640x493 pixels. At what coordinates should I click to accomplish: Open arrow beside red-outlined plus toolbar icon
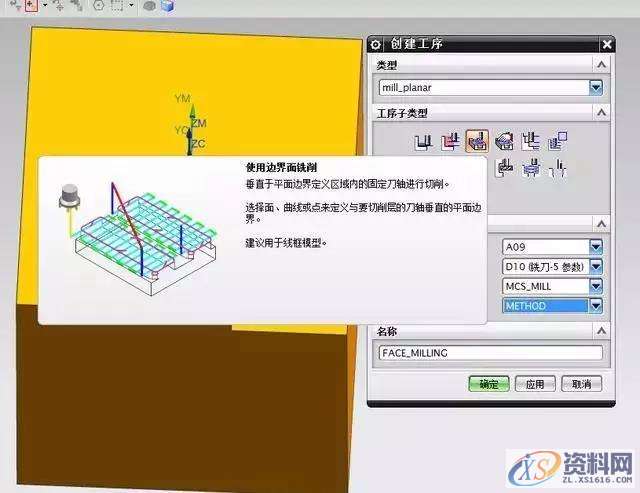point(45,5)
